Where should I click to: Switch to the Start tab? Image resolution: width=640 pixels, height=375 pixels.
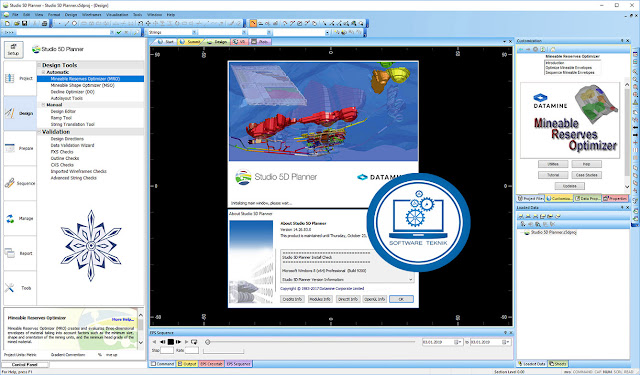click(166, 42)
